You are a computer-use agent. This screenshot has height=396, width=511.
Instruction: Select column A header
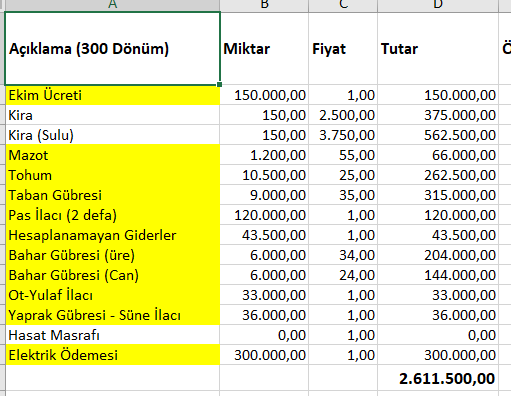click(x=113, y=5)
